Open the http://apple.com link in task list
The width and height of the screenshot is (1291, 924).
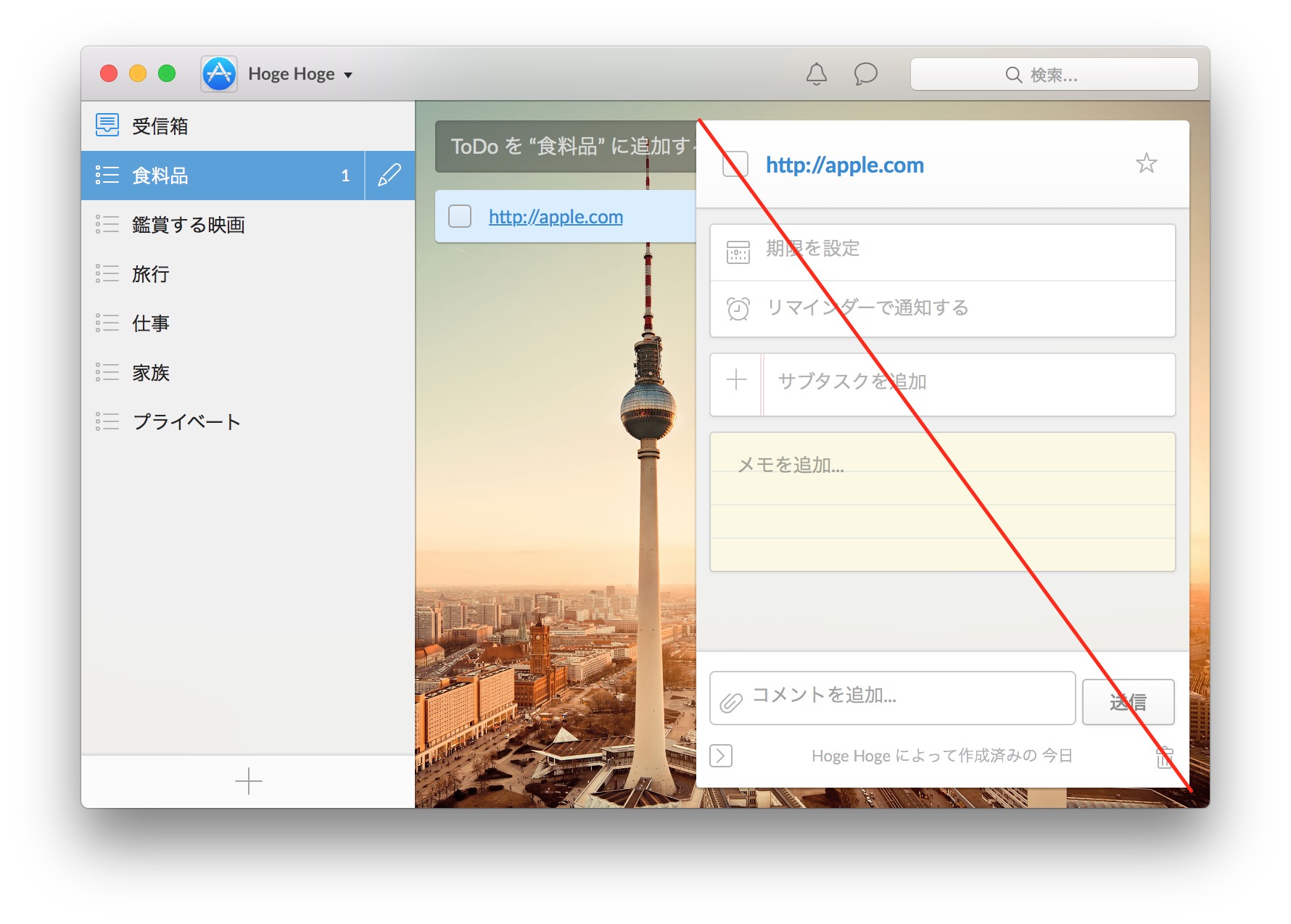click(556, 217)
